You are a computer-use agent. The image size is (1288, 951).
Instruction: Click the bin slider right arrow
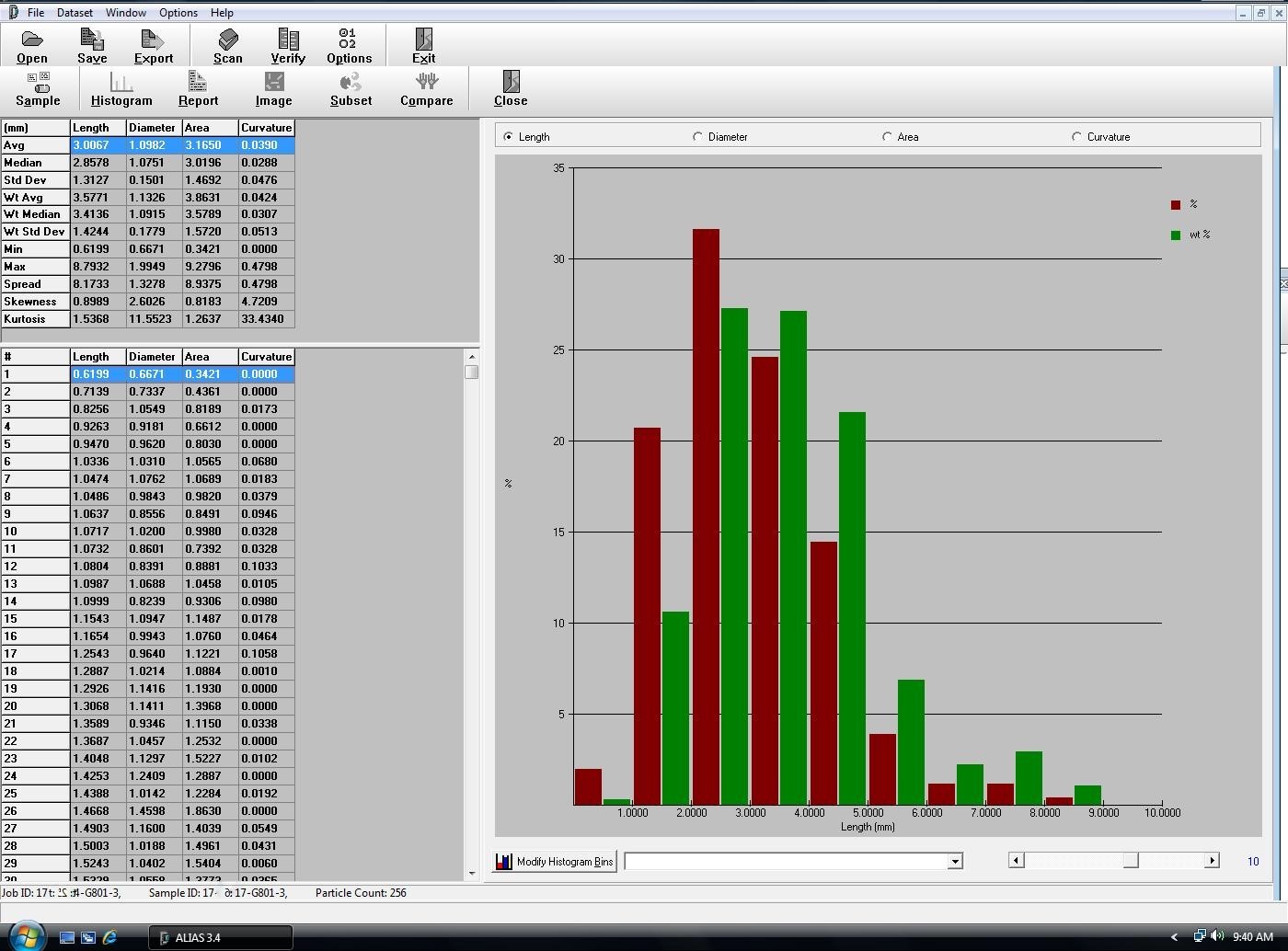click(1212, 861)
